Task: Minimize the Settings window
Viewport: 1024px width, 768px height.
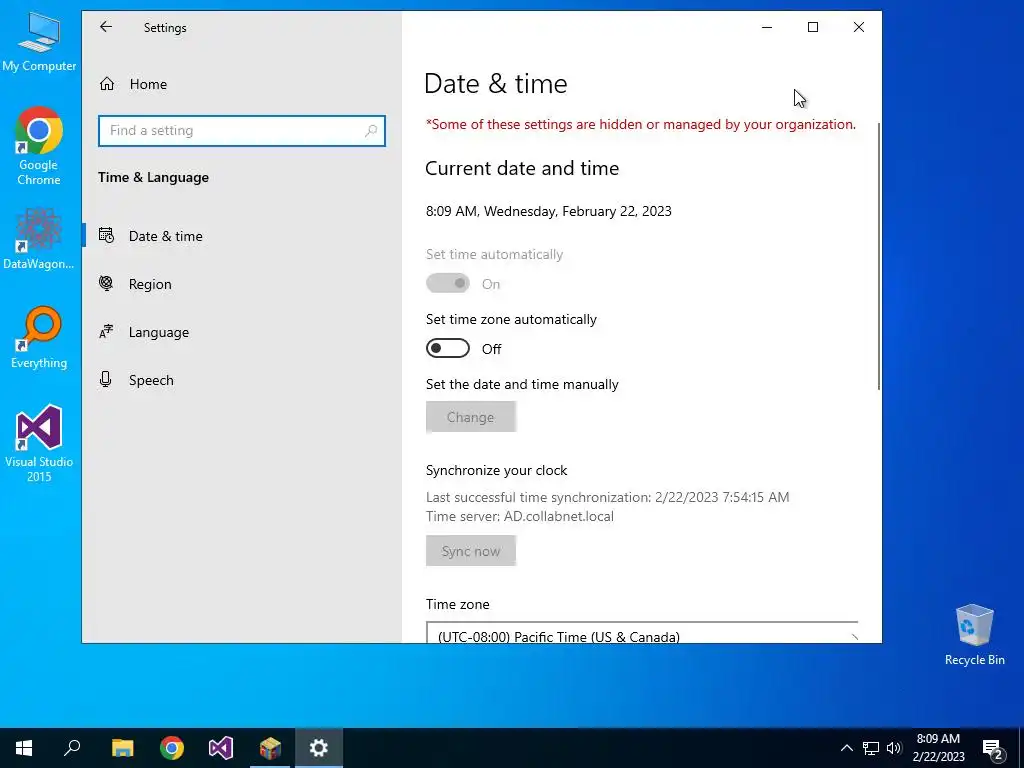Action: click(767, 27)
